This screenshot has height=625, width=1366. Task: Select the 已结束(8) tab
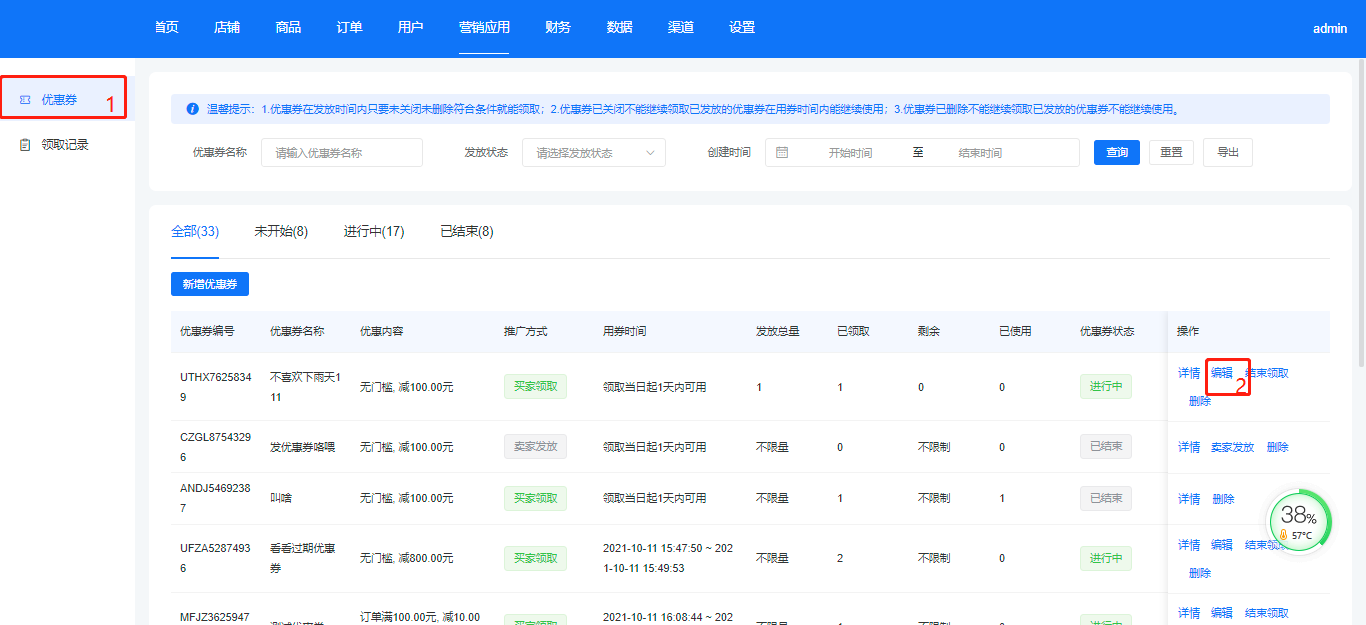coord(467,232)
